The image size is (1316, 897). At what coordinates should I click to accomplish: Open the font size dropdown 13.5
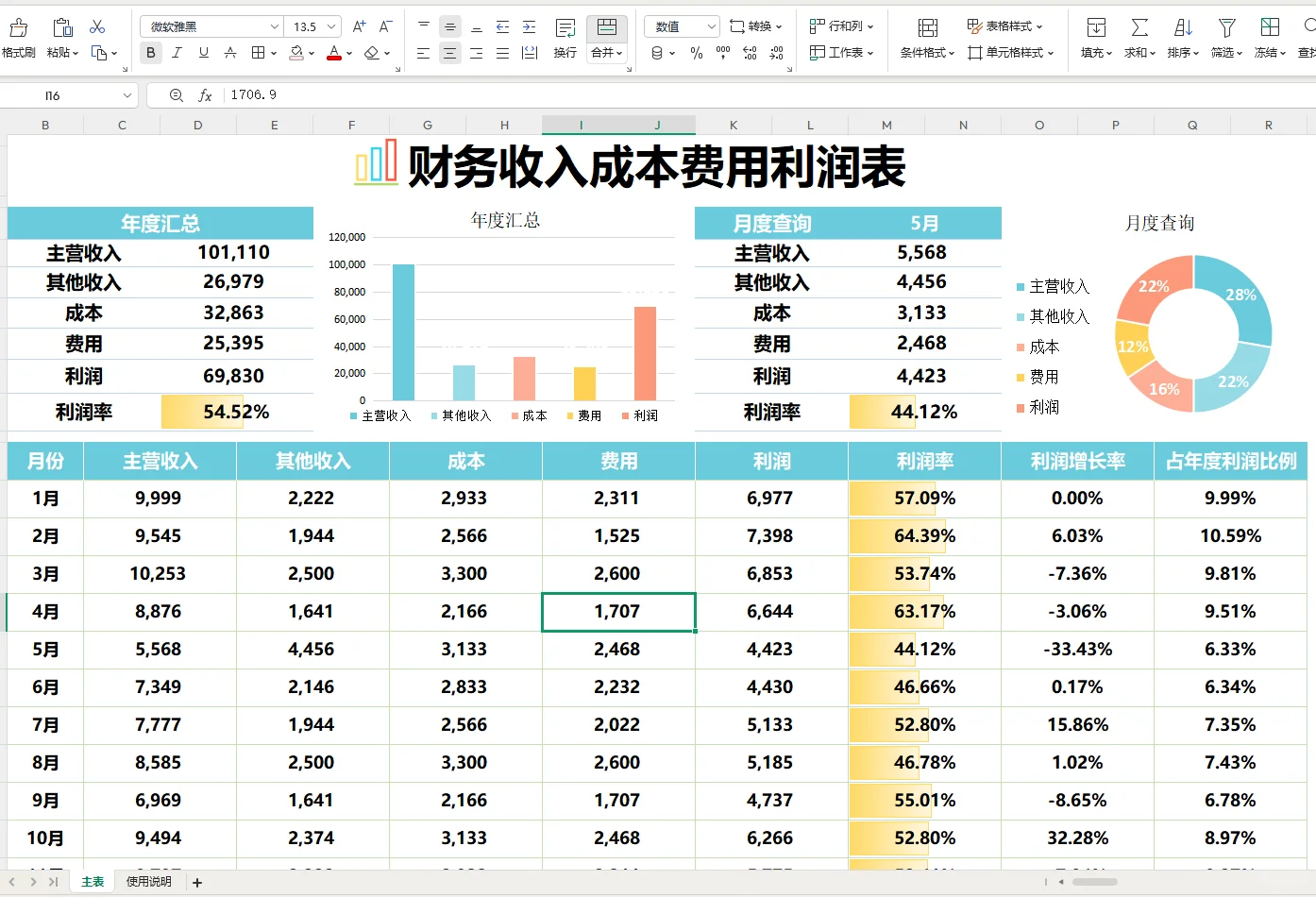coord(330,26)
